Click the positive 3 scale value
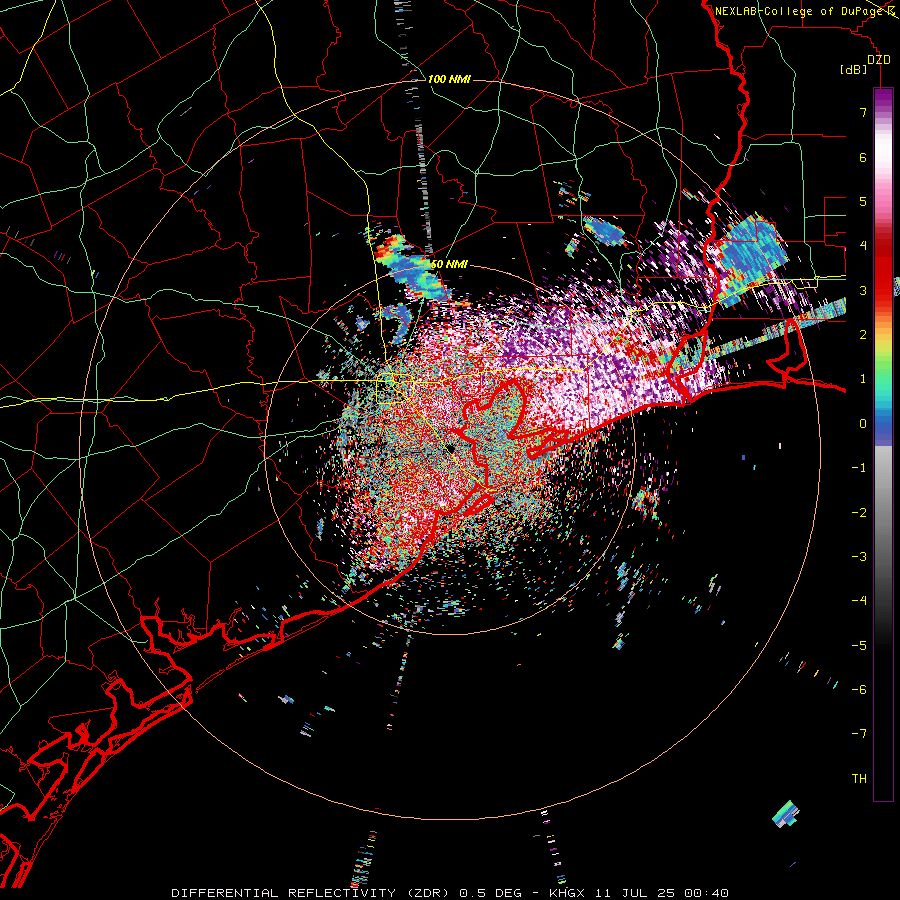The width and height of the screenshot is (900, 900). pos(863,290)
